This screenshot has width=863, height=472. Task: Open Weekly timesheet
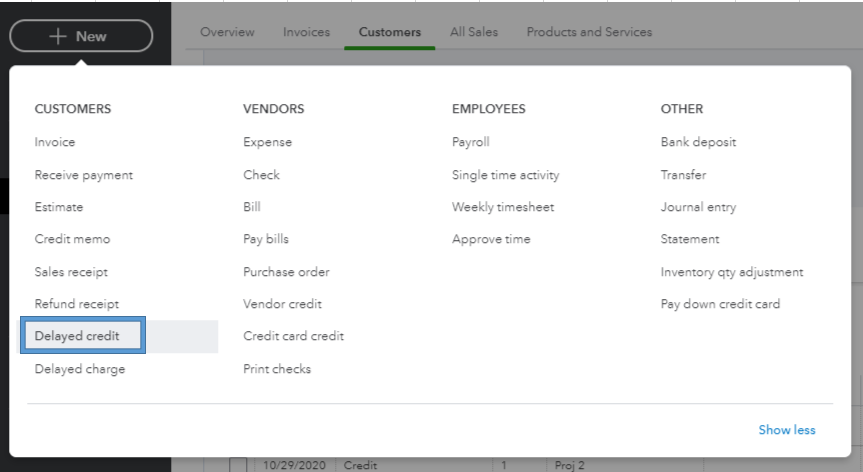[502, 207]
